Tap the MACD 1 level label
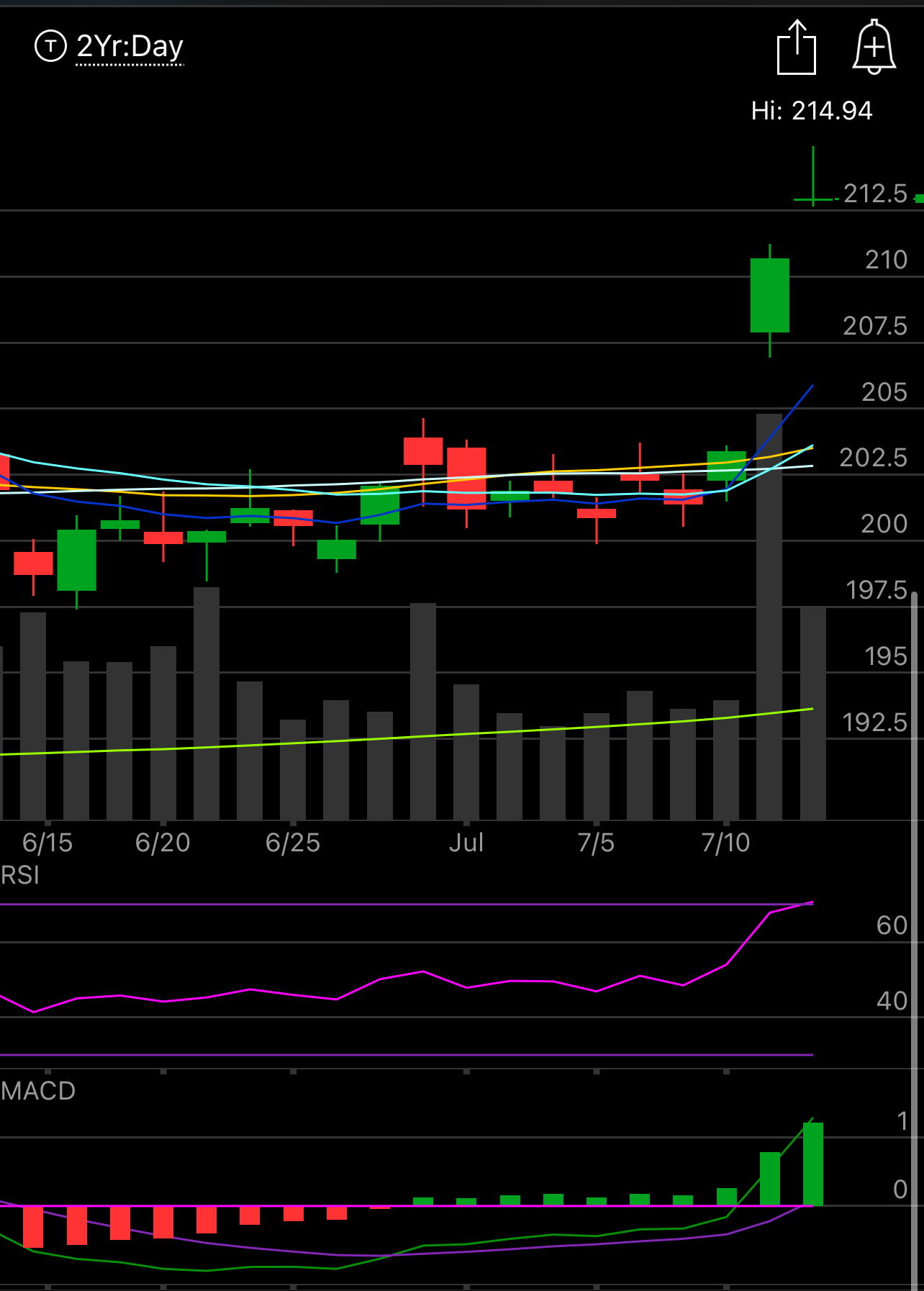The width and height of the screenshot is (924, 1291). click(902, 1121)
